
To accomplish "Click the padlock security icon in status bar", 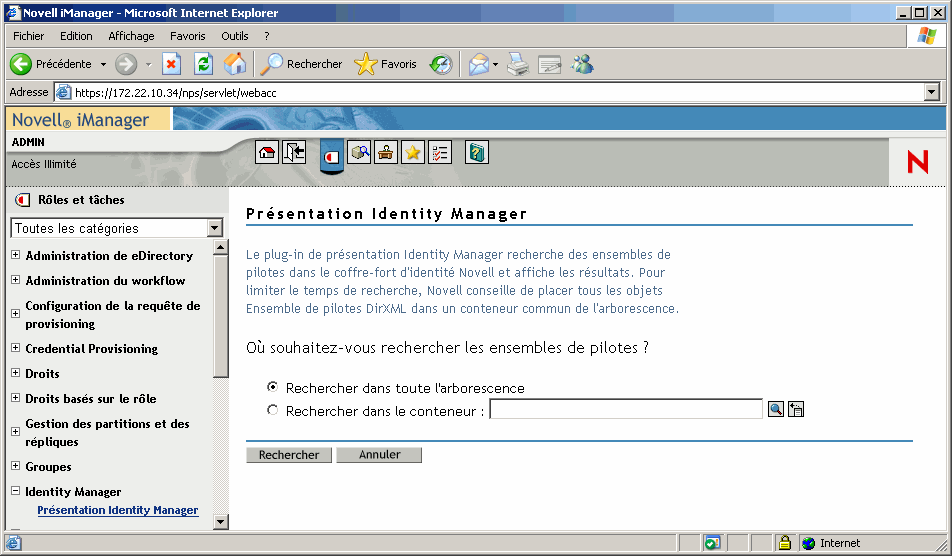I will click(x=784, y=543).
